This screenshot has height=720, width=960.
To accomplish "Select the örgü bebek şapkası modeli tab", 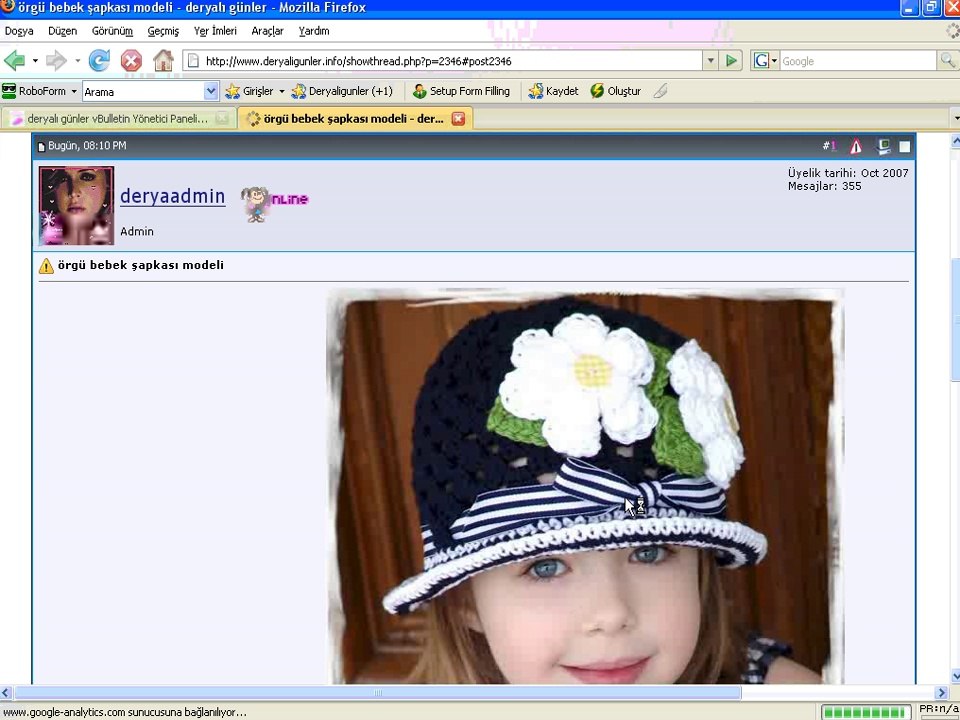I will [355, 119].
